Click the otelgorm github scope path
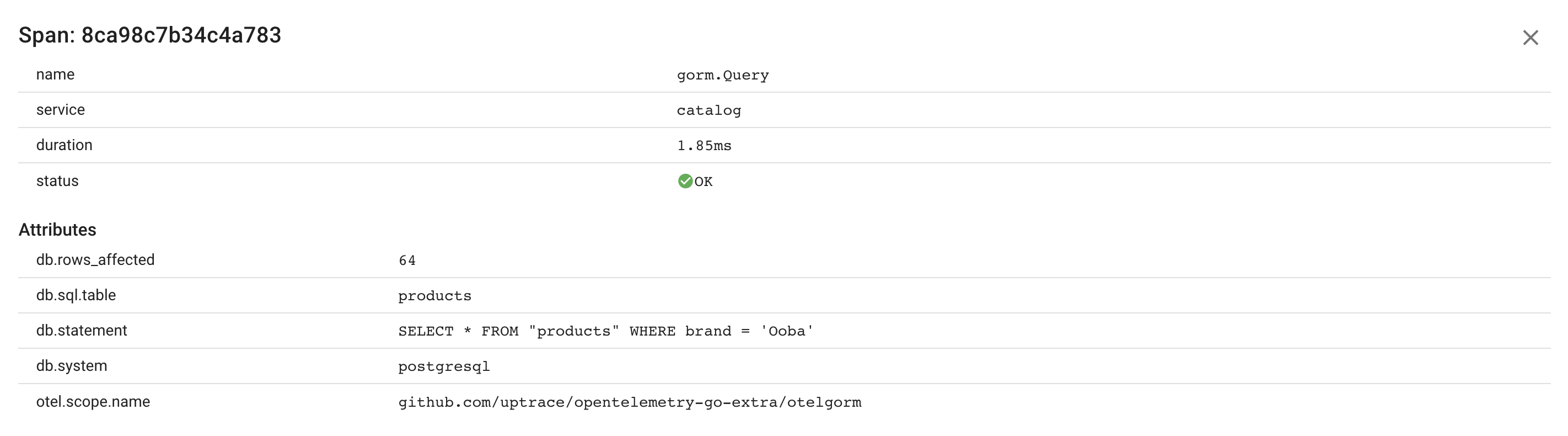 (x=630, y=402)
